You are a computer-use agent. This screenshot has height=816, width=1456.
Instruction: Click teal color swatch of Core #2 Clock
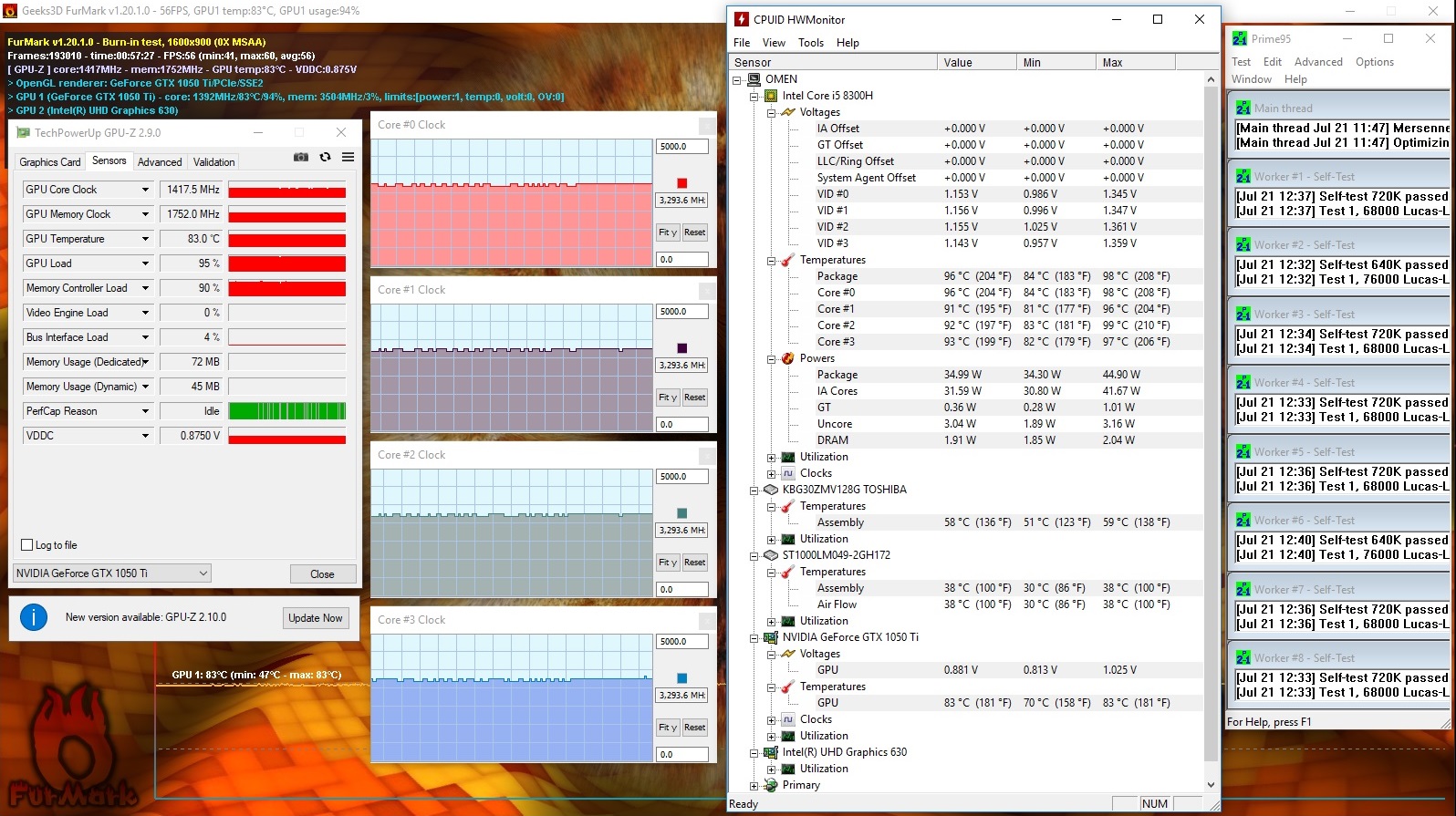(x=681, y=513)
